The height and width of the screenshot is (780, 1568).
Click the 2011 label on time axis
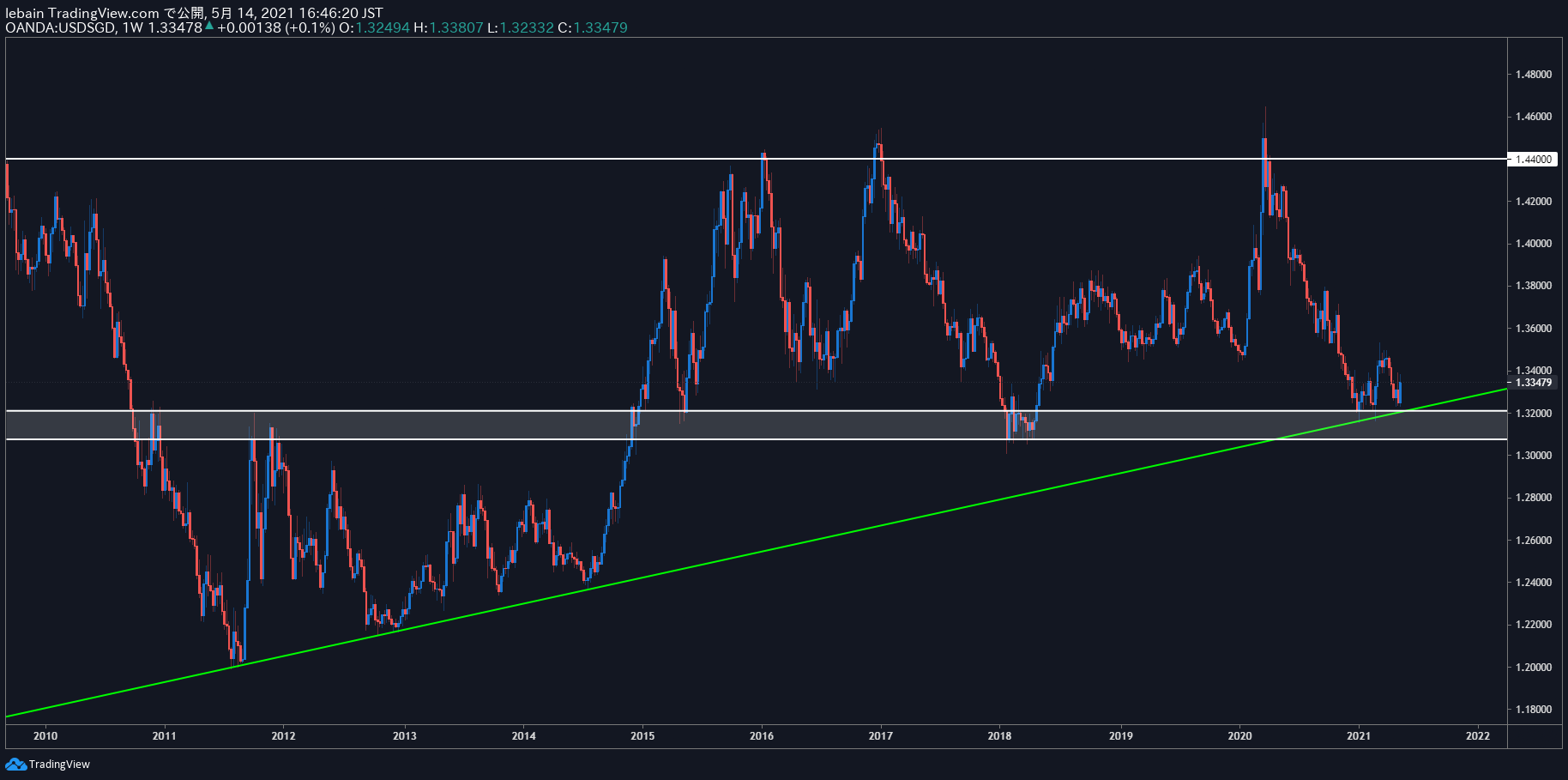click(164, 735)
